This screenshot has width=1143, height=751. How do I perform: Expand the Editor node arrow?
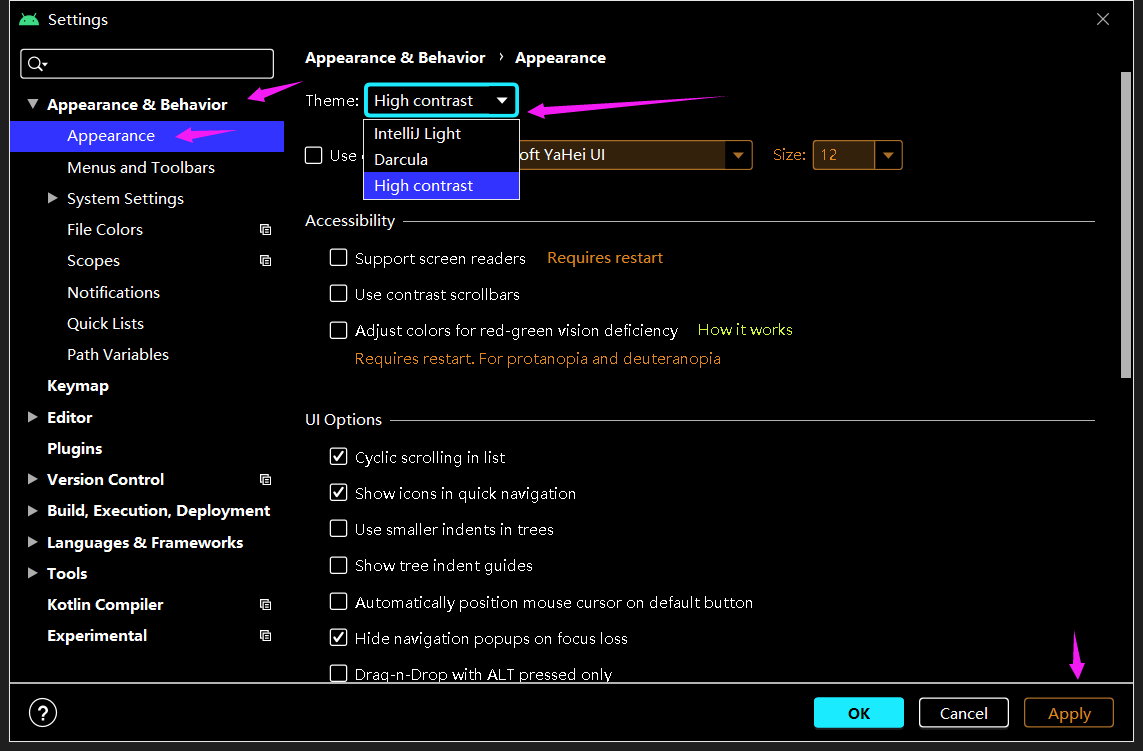[x=33, y=417]
